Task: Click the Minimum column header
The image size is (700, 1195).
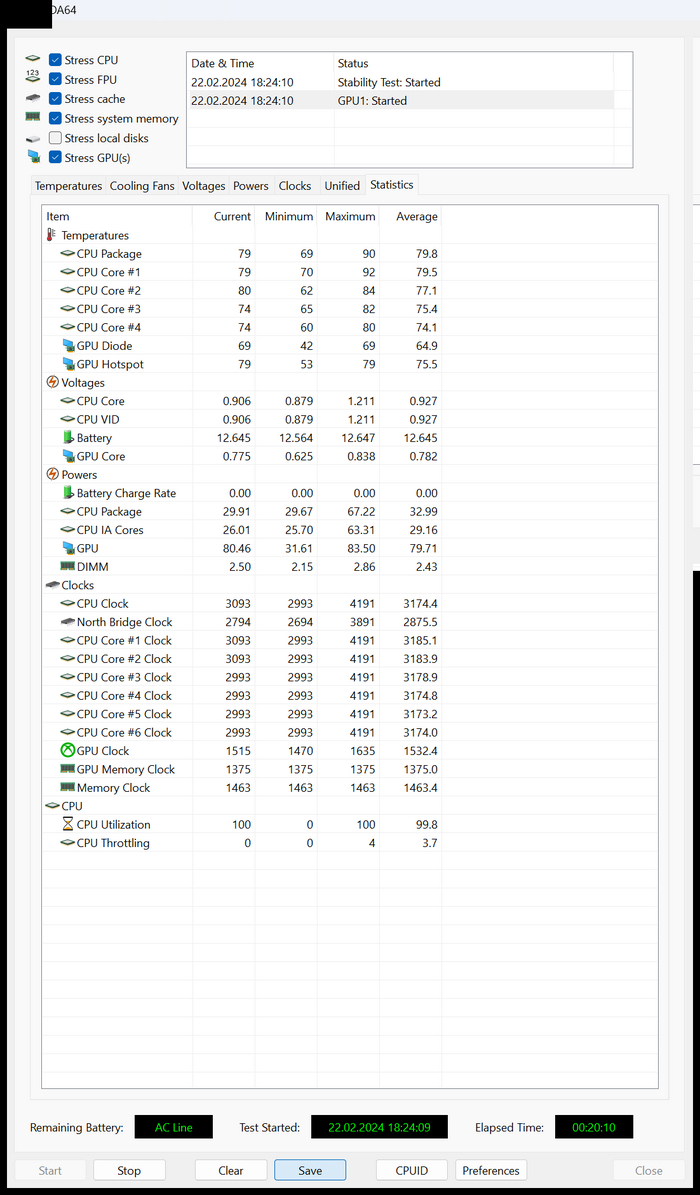Action: point(286,216)
